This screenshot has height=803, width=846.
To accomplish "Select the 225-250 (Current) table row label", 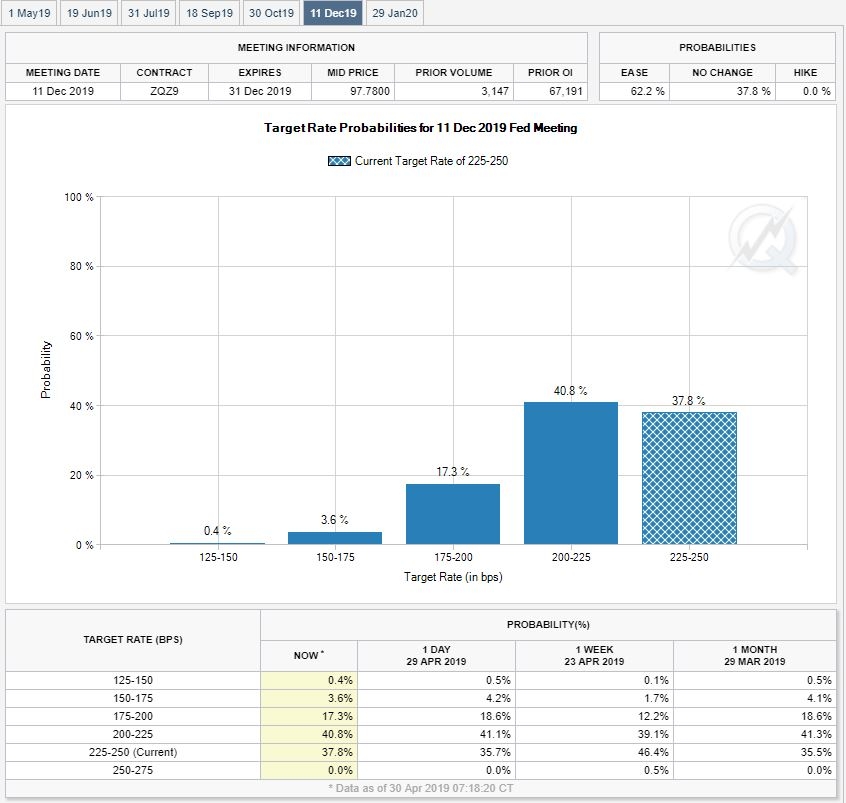I will [x=132, y=752].
